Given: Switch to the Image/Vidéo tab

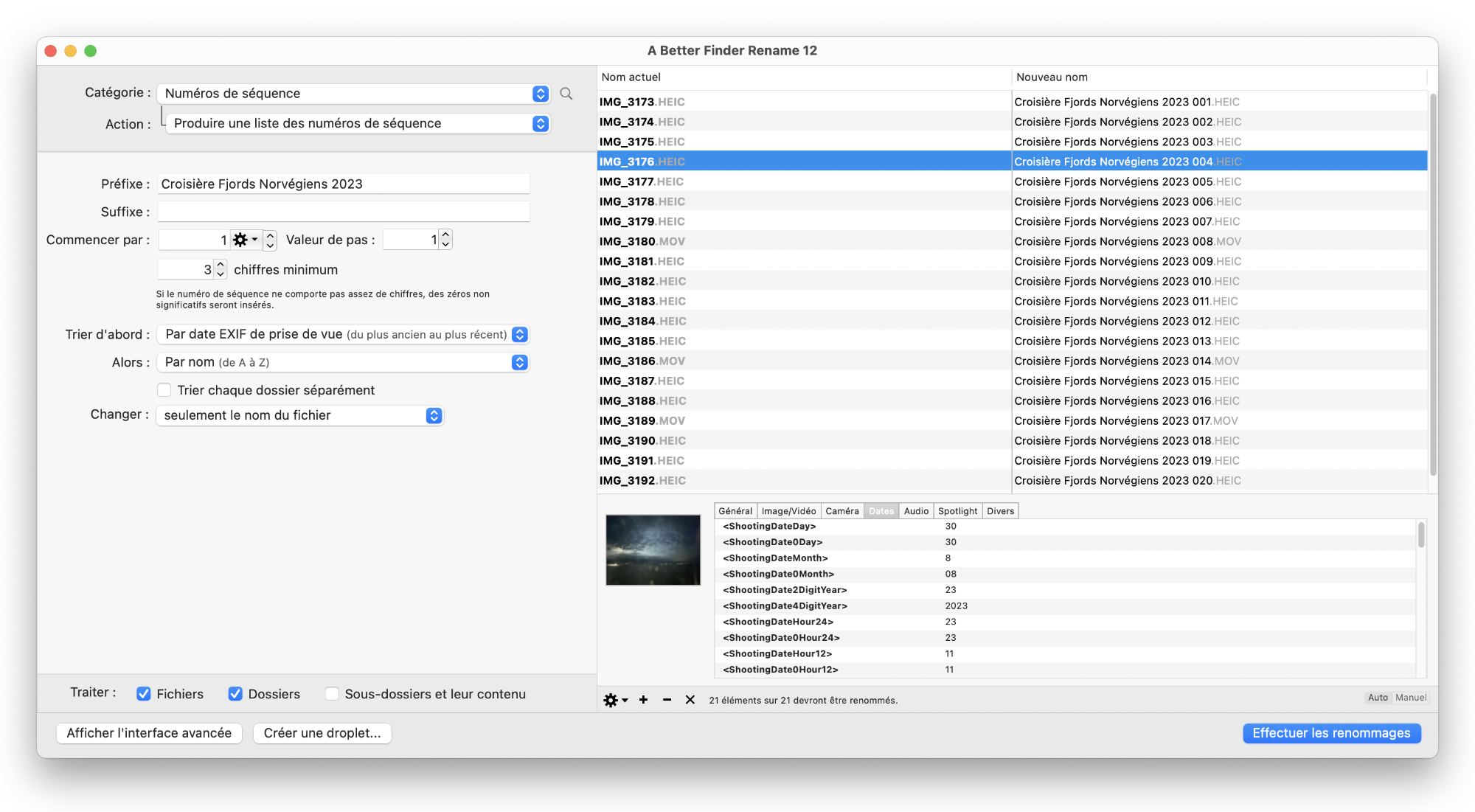Looking at the screenshot, I should coord(788,511).
